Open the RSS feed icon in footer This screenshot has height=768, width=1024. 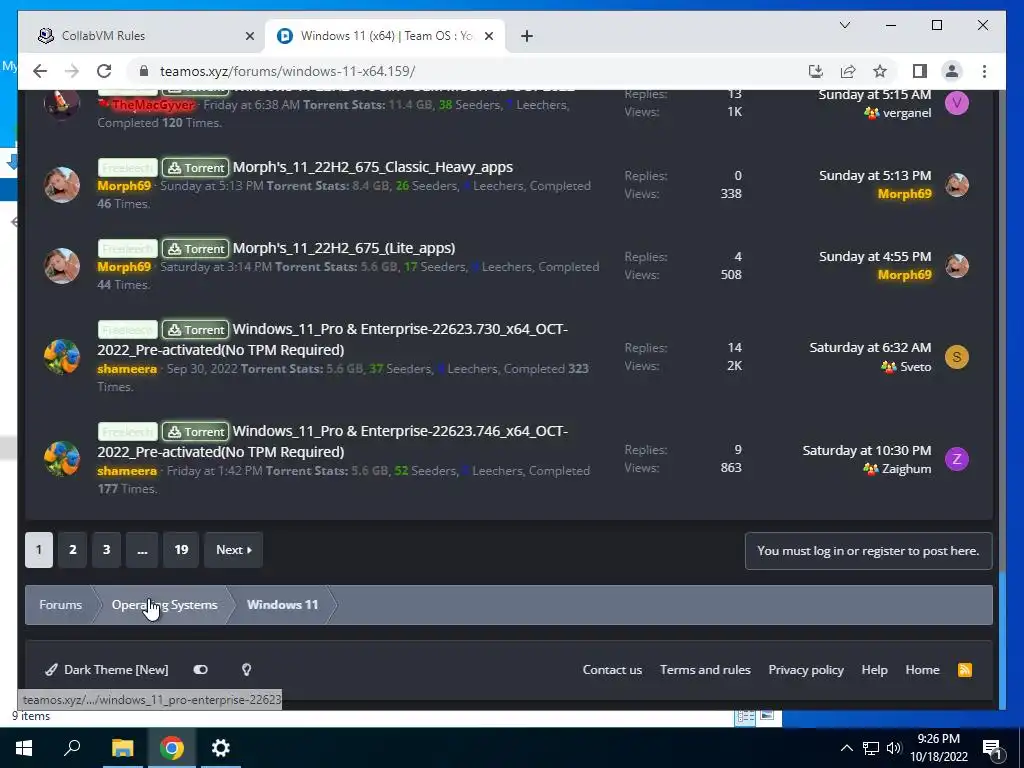pos(965,670)
